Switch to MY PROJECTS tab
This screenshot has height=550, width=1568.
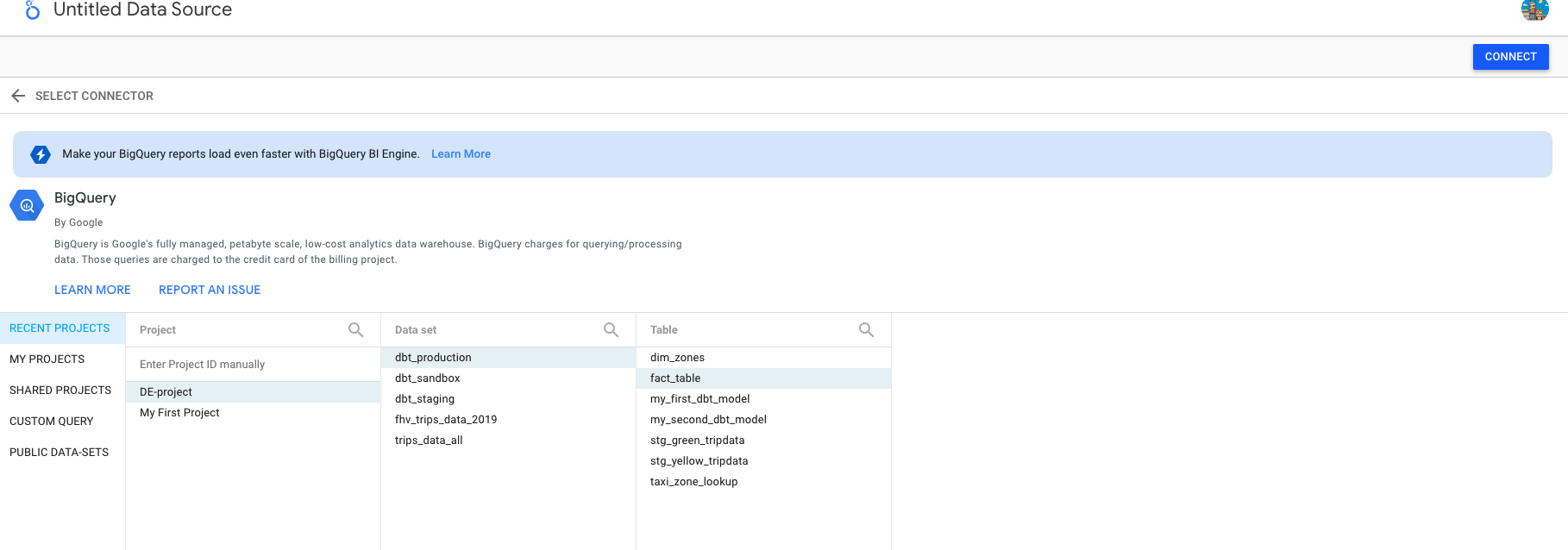click(x=62, y=359)
